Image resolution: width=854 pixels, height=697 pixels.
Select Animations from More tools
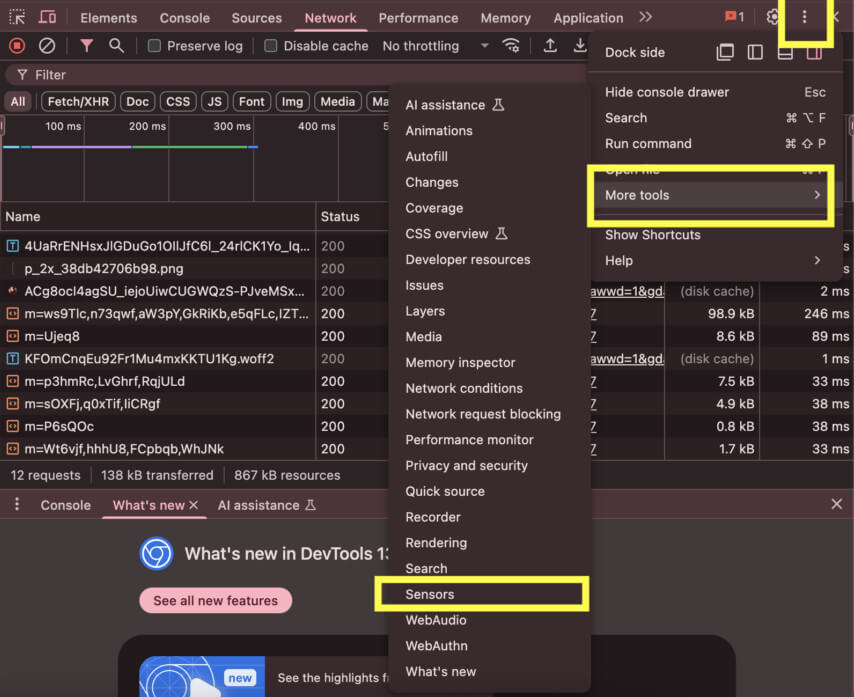pyautogui.click(x=489, y=131)
